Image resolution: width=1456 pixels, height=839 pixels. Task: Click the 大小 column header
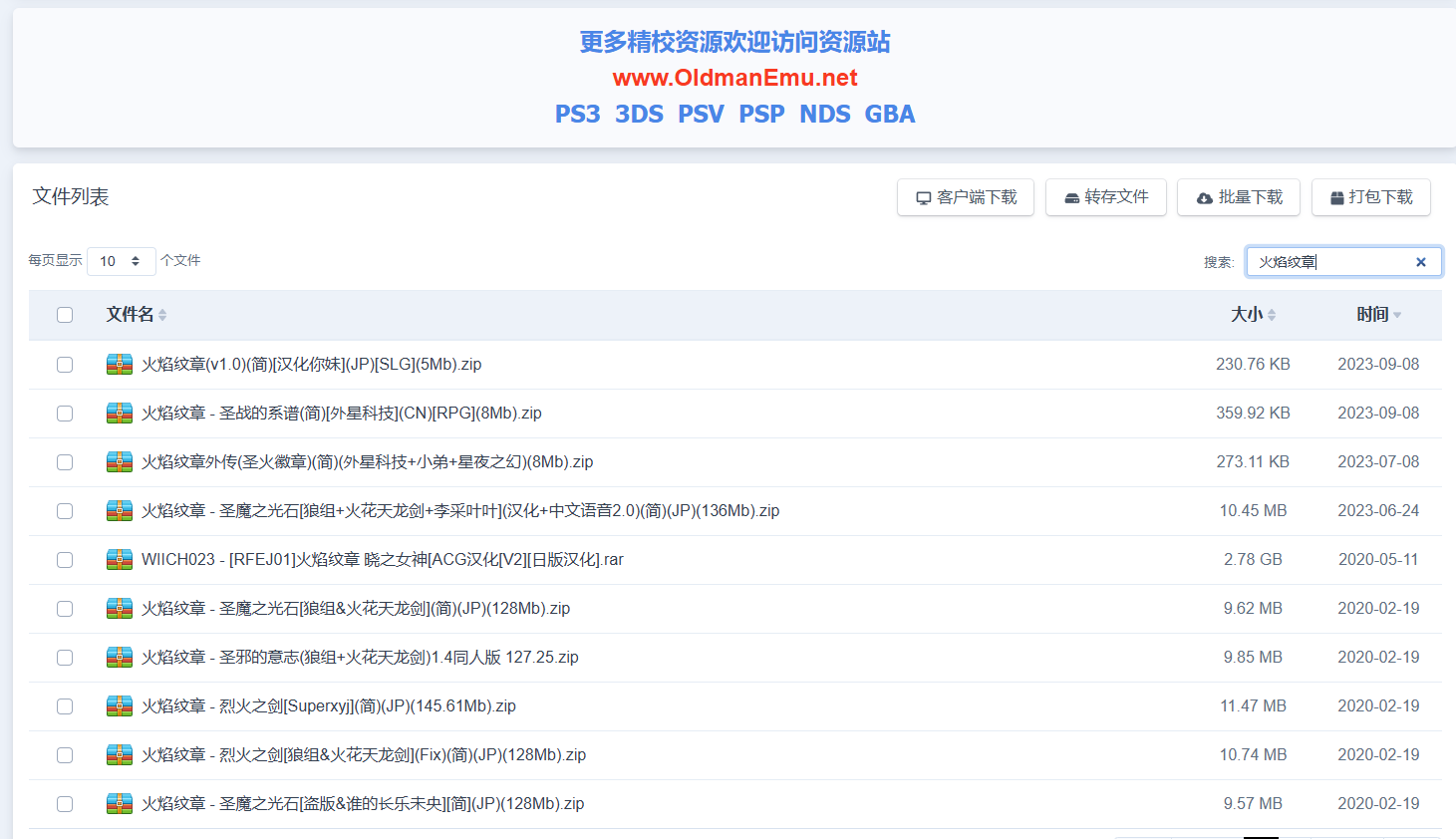pyautogui.click(x=1247, y=315)
